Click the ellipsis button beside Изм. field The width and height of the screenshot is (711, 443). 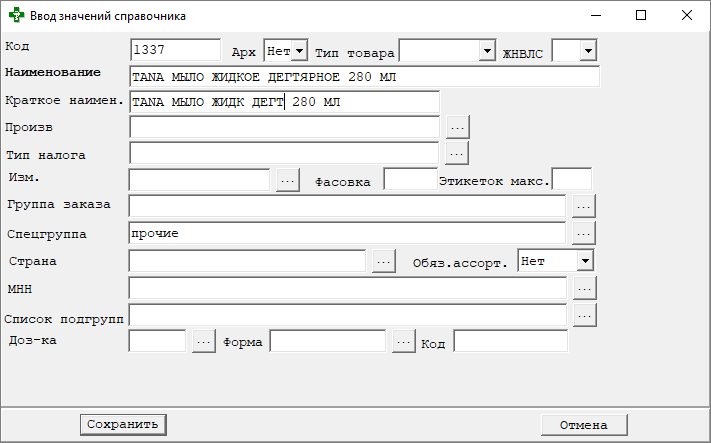click(287, 180)
